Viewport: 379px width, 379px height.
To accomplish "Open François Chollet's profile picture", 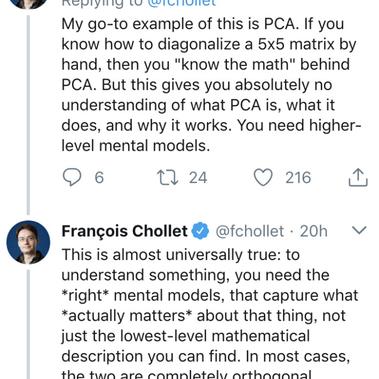I will coord(28,242).
